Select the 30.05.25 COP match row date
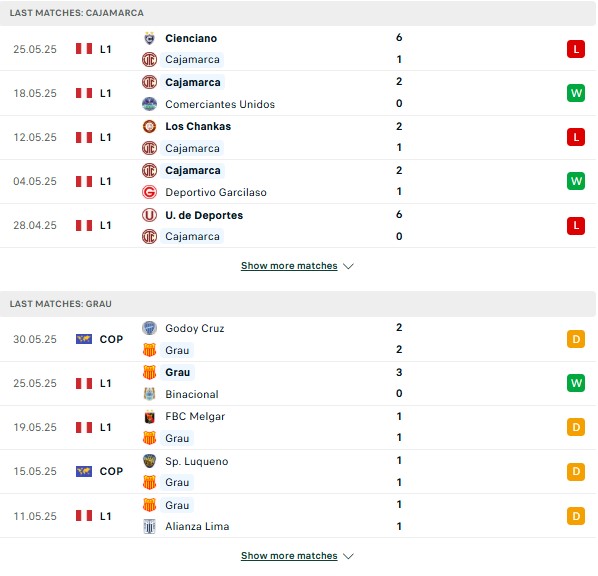 click(35, 339)
